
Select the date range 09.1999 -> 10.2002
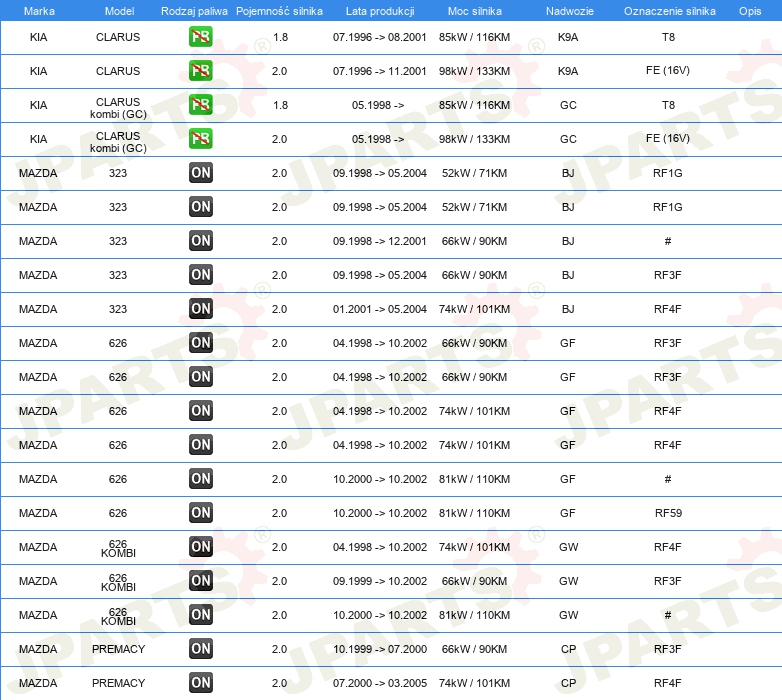point(380,581)
